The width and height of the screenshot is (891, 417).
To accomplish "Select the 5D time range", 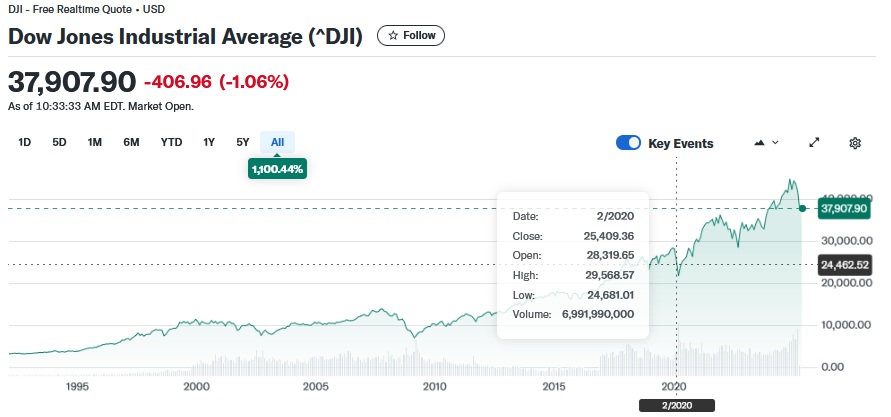I will 59,142.
